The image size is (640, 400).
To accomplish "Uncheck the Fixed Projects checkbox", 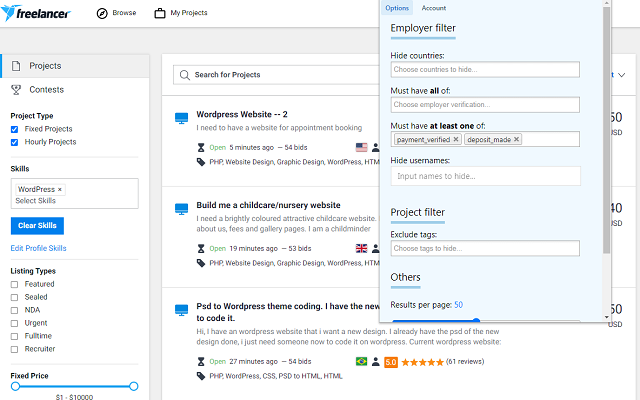I will click(14, 129).
